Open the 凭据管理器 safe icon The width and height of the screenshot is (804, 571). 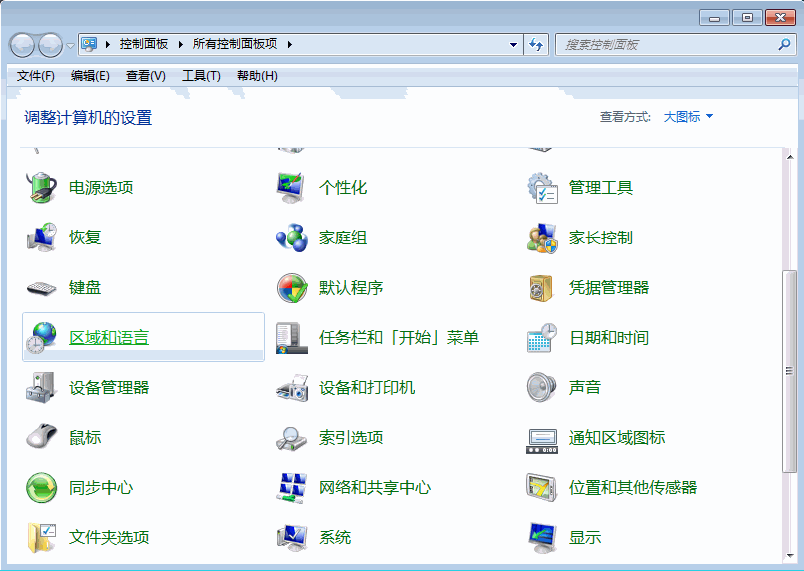(542, 288)
